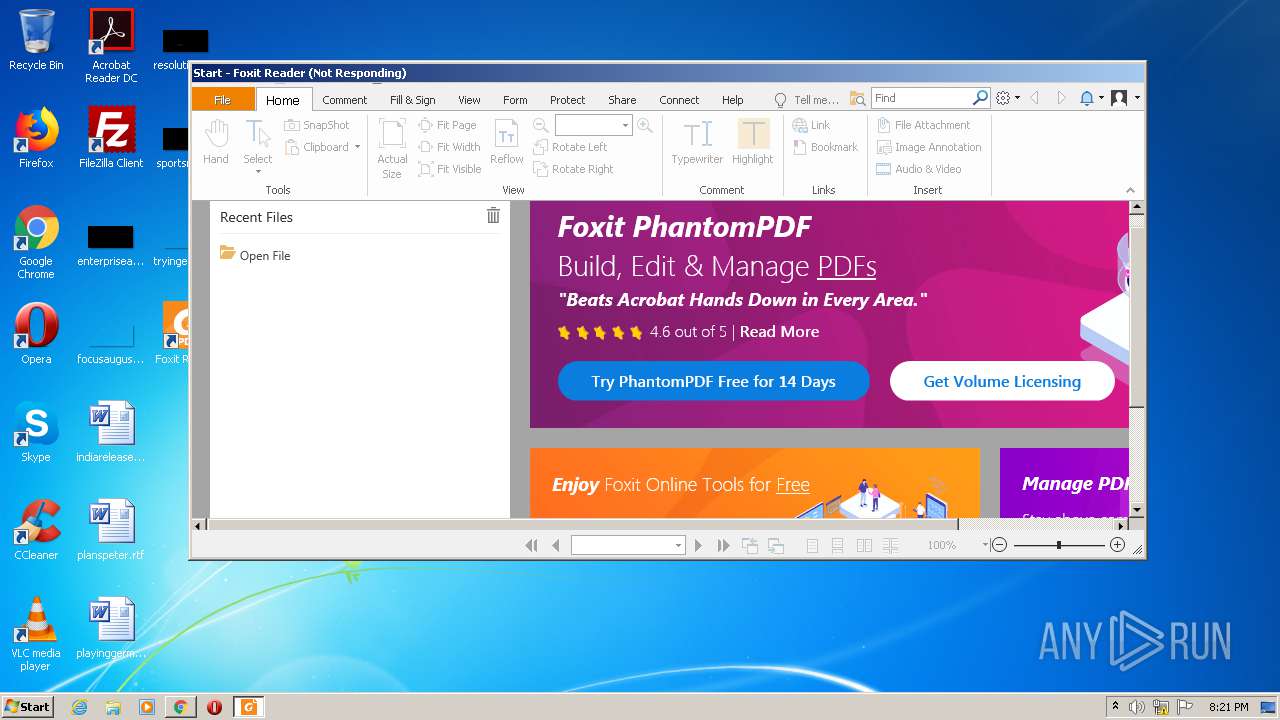Open the user account dropdown

[x=1125, y=98]
